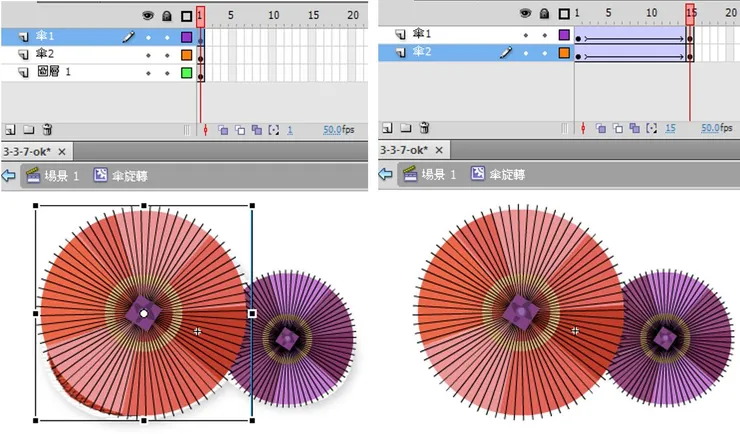
Task: Select layer 傘2 in three-layer timeline
Action: (98, 55)
